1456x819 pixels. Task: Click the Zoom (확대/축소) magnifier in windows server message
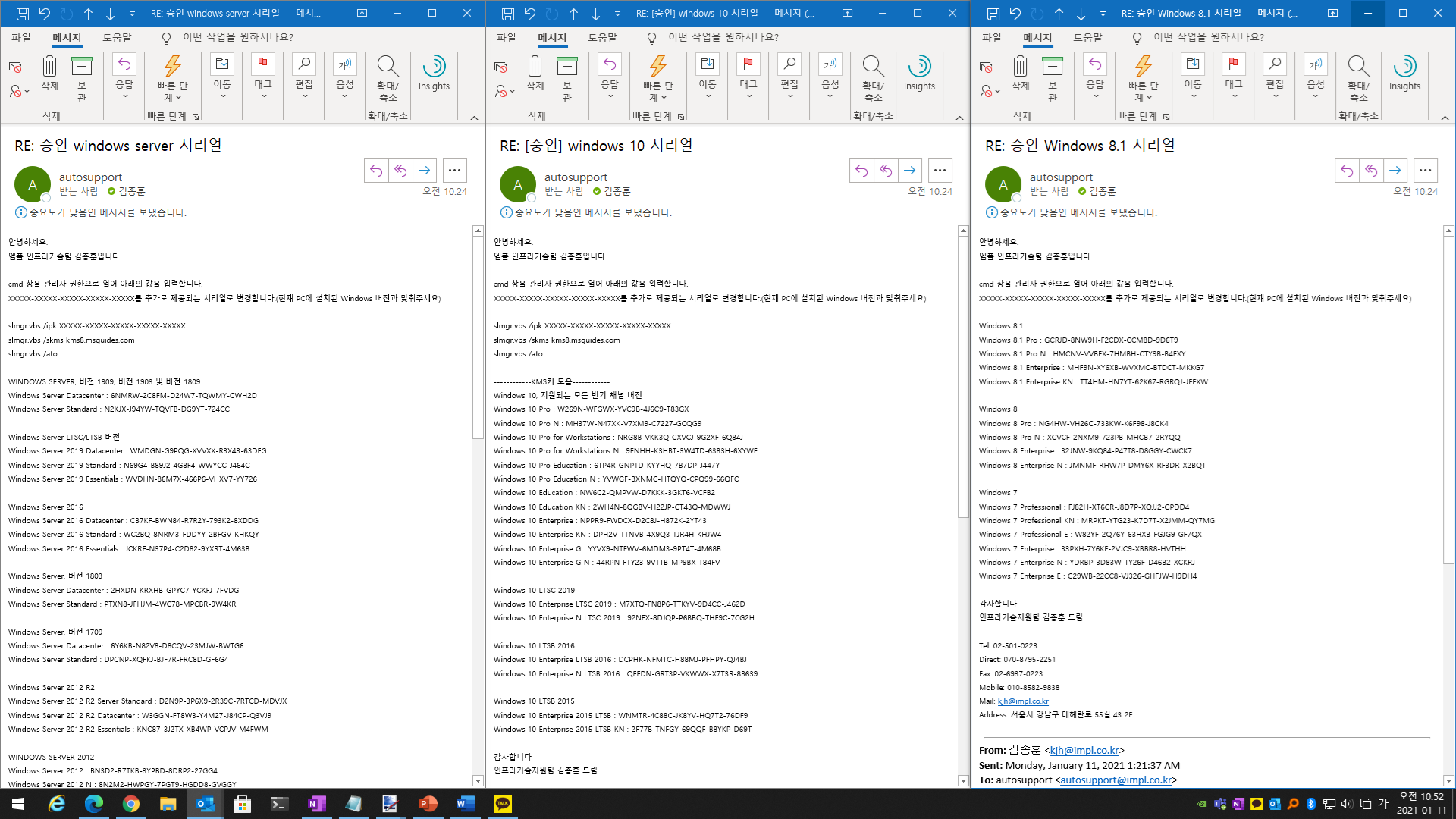(x=388, y=67)
